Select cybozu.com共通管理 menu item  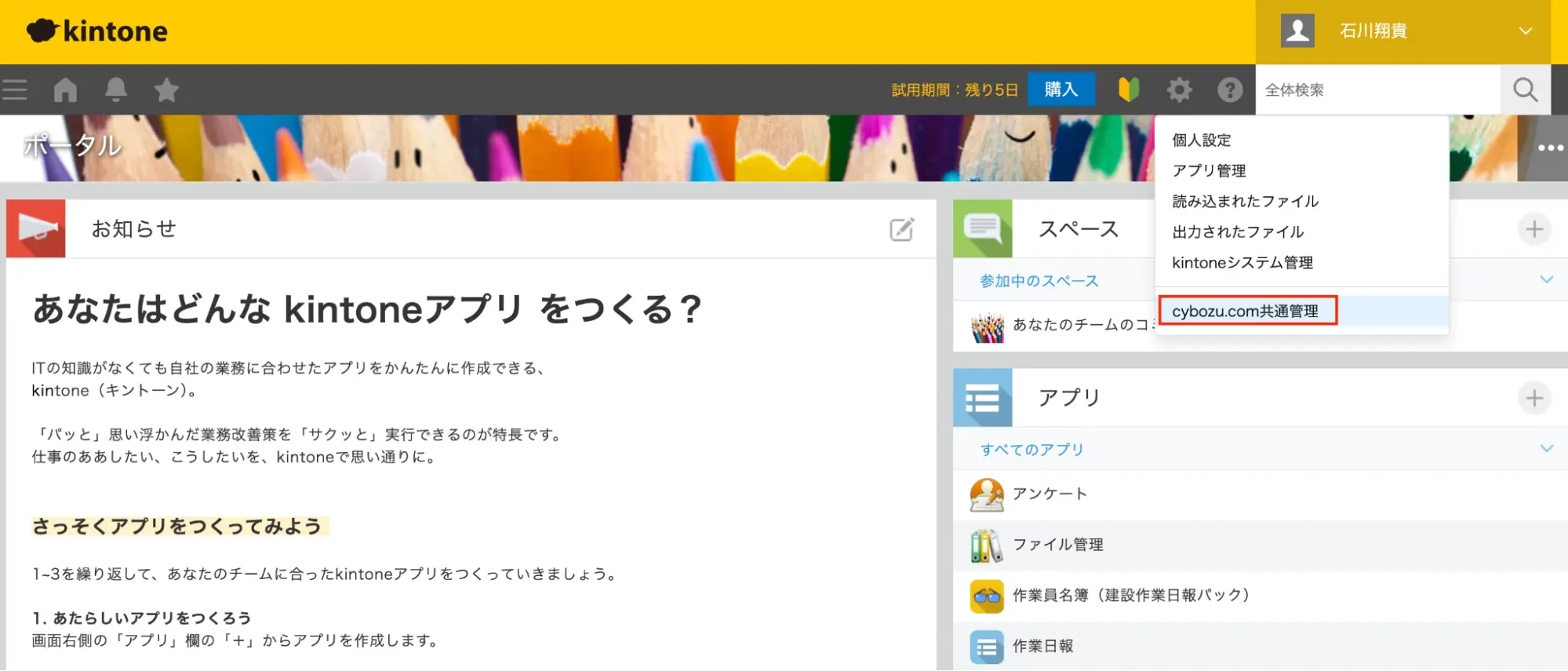click(1246, 312)
